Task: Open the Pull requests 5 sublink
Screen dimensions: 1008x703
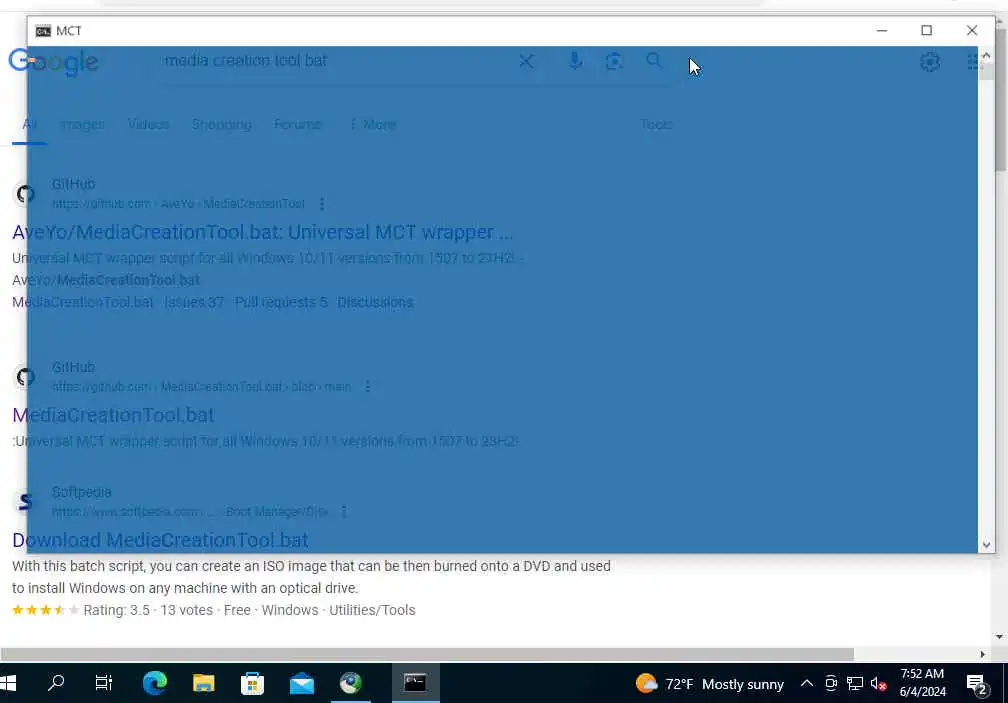Action: point(281,302)
